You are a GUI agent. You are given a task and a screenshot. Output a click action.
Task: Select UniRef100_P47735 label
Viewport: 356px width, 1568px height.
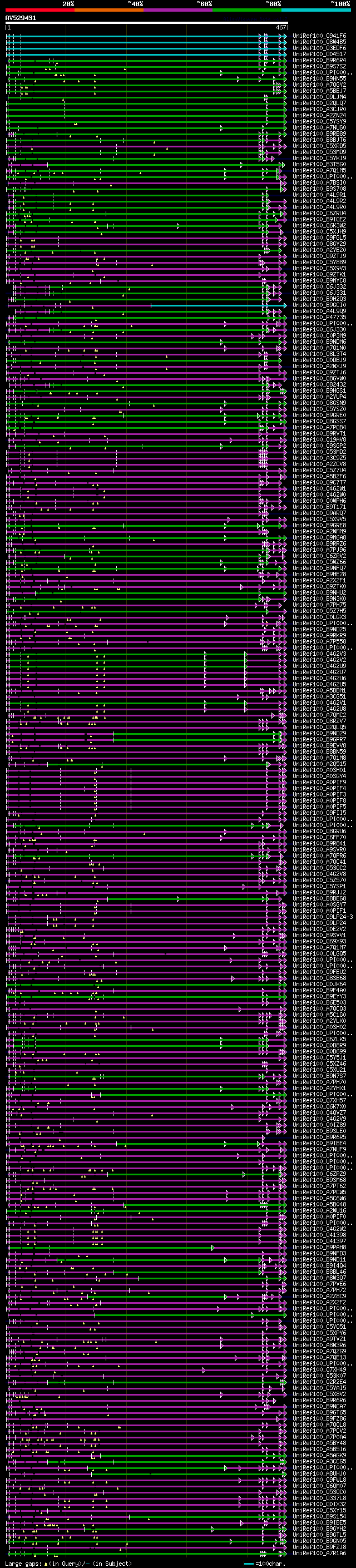click(319, 317)
